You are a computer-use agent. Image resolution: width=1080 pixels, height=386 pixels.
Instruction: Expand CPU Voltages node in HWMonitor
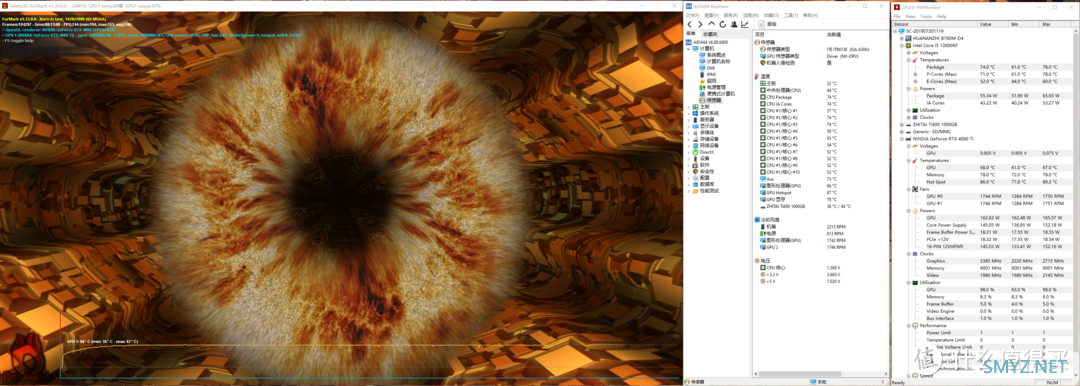908,52
